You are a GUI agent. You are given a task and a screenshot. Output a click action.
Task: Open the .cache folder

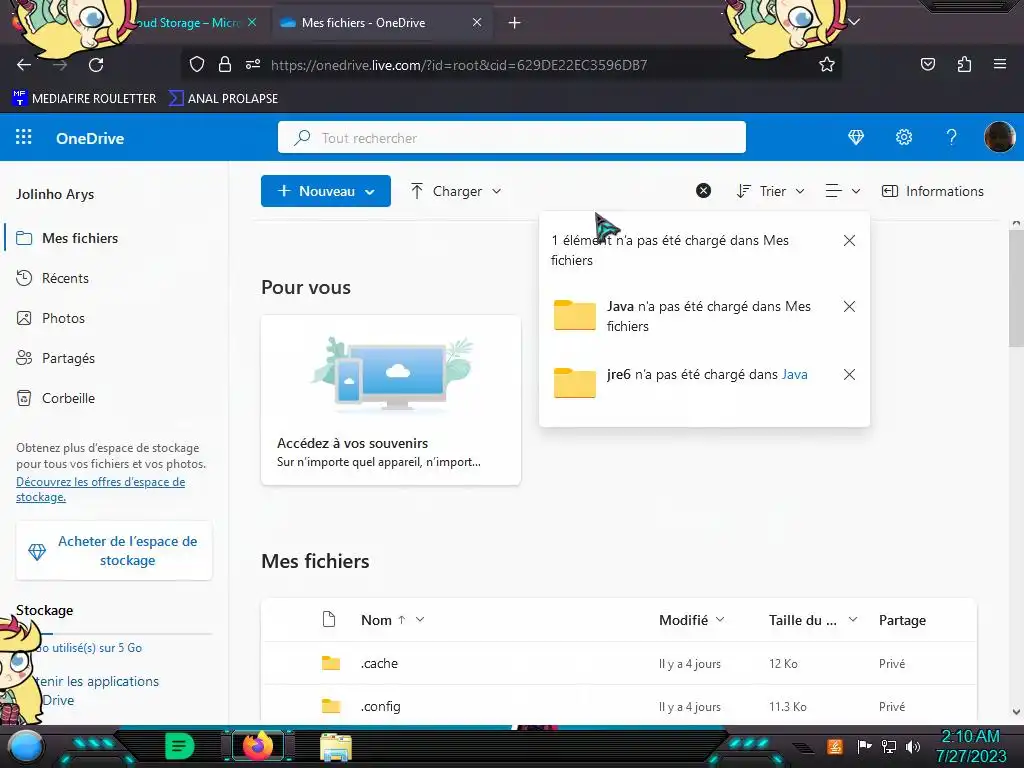point(379,663)
